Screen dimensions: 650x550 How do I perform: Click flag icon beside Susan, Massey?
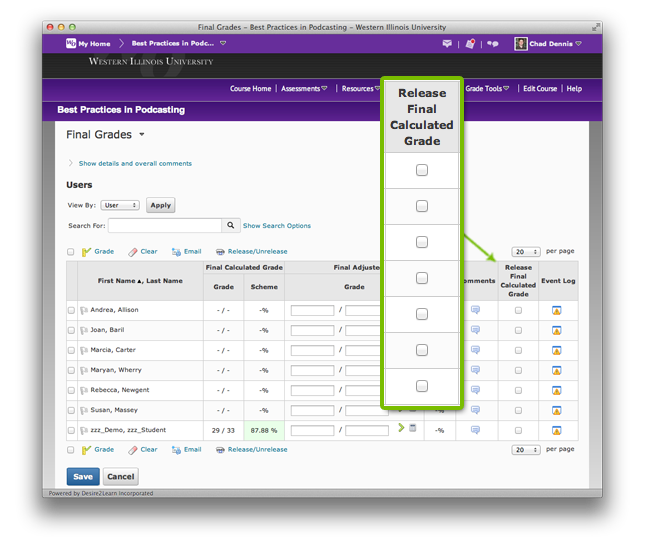[84, 410]
